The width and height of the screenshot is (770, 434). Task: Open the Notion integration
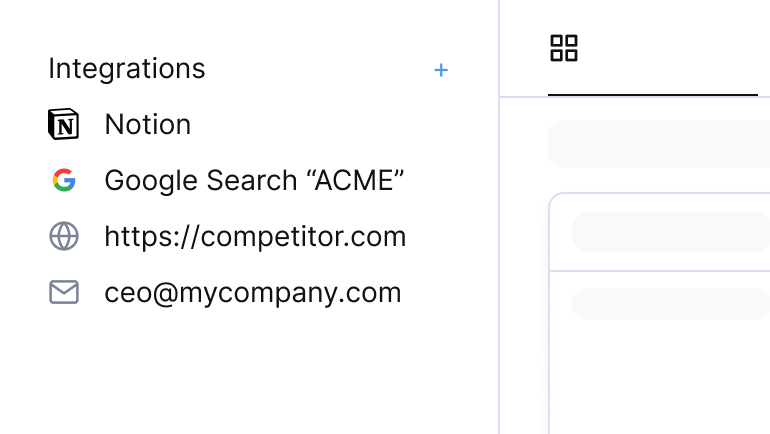[x=147, y=125]
